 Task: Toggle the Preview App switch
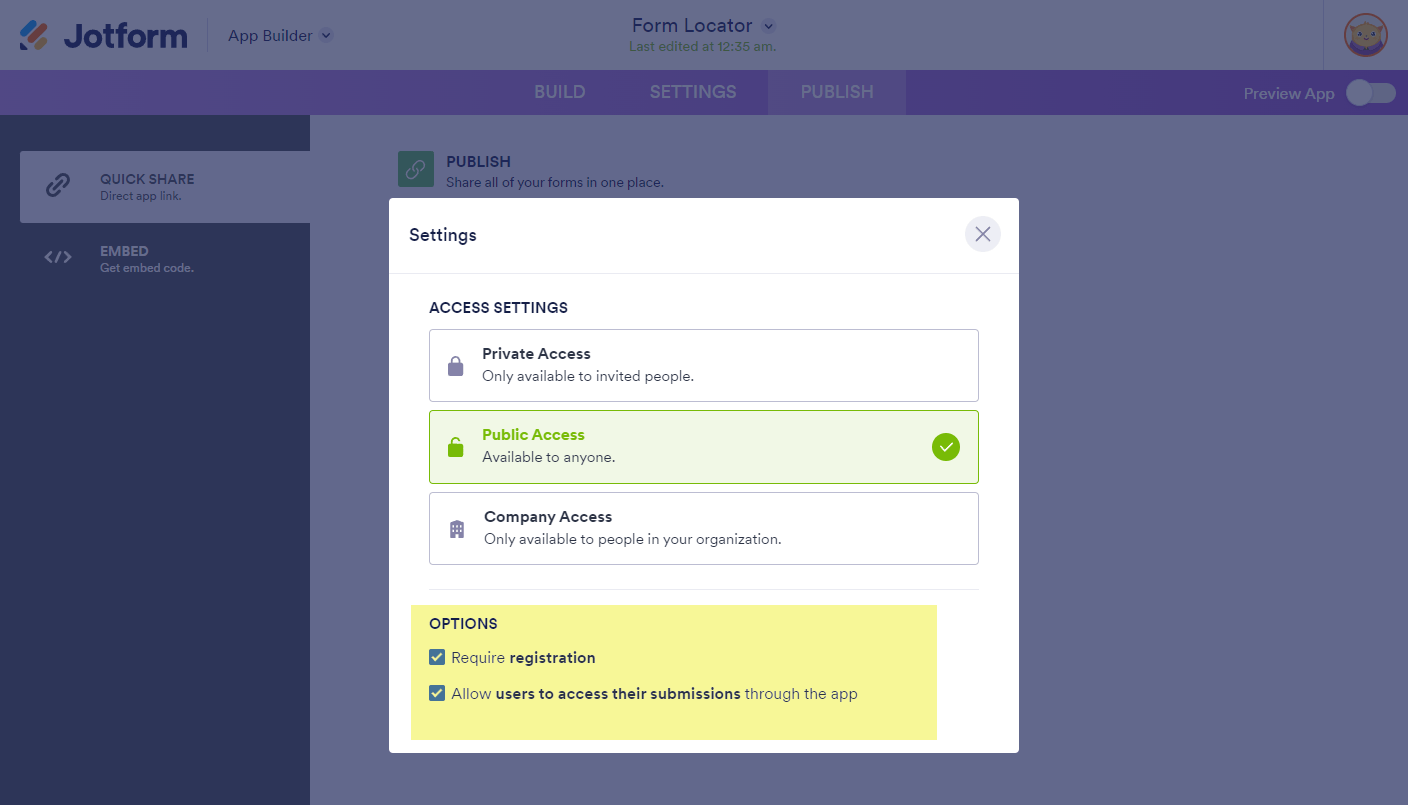(x=1370, y=93)
